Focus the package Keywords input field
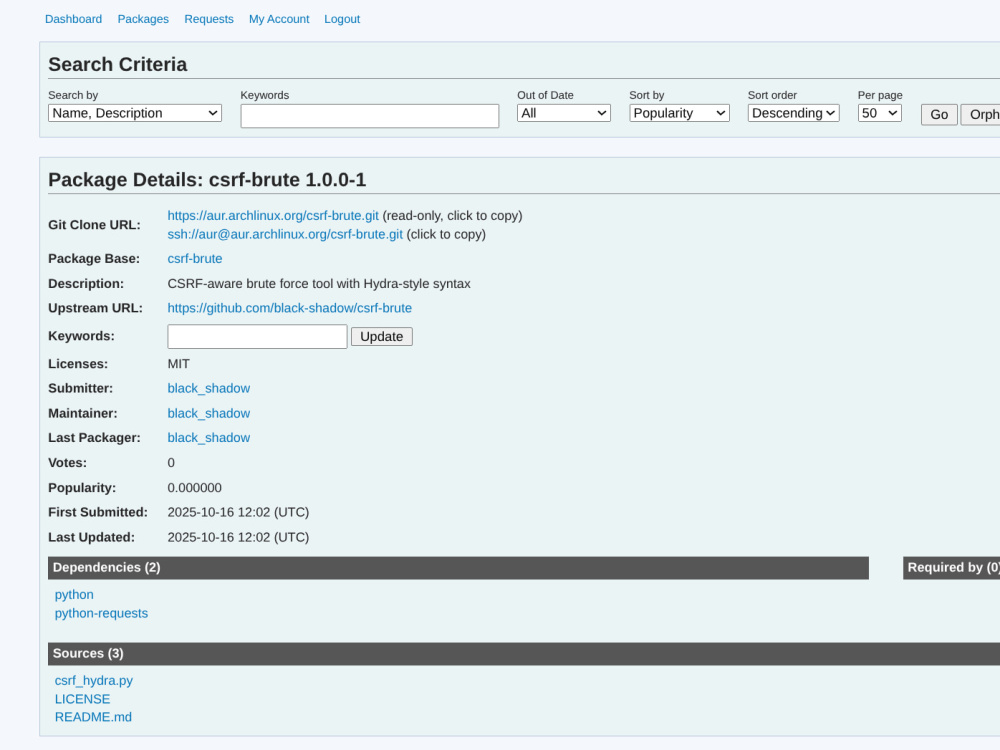Screen dimensions: 1000x750 pyautogui.click(x=257, y=336)
